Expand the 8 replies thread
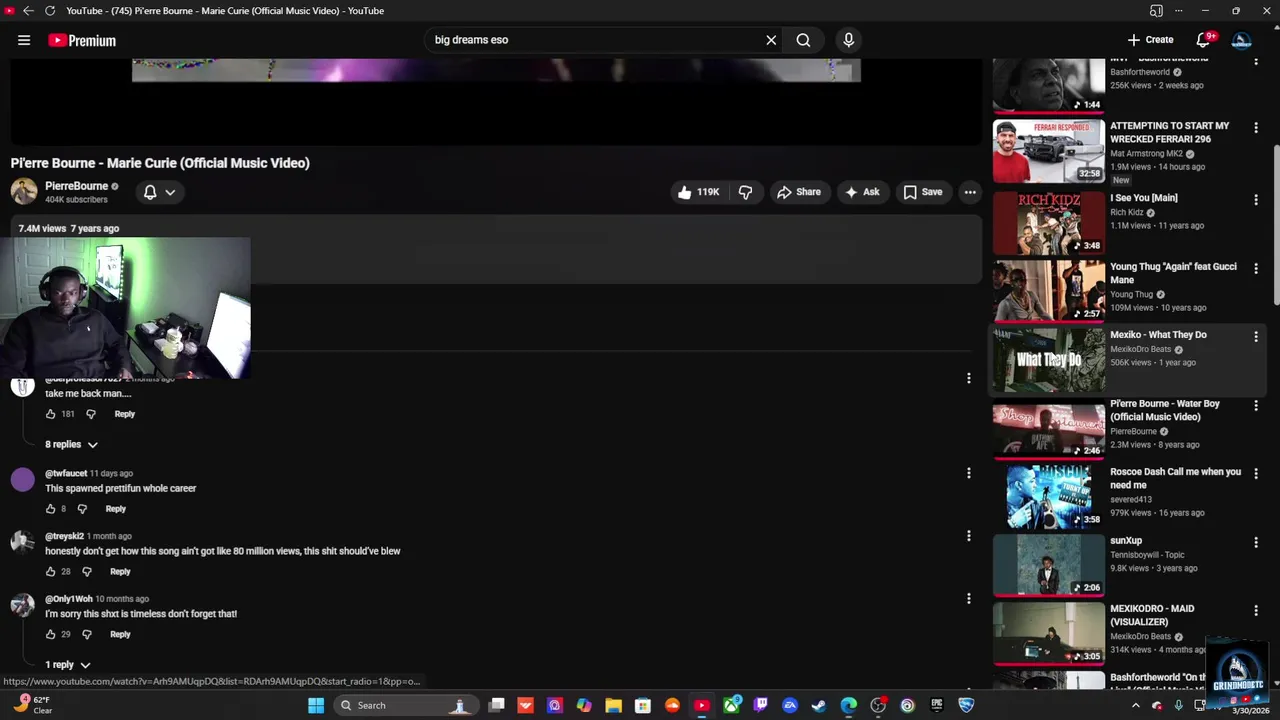Viewport: 1280px width, 720px height. (x=71, y=444)
